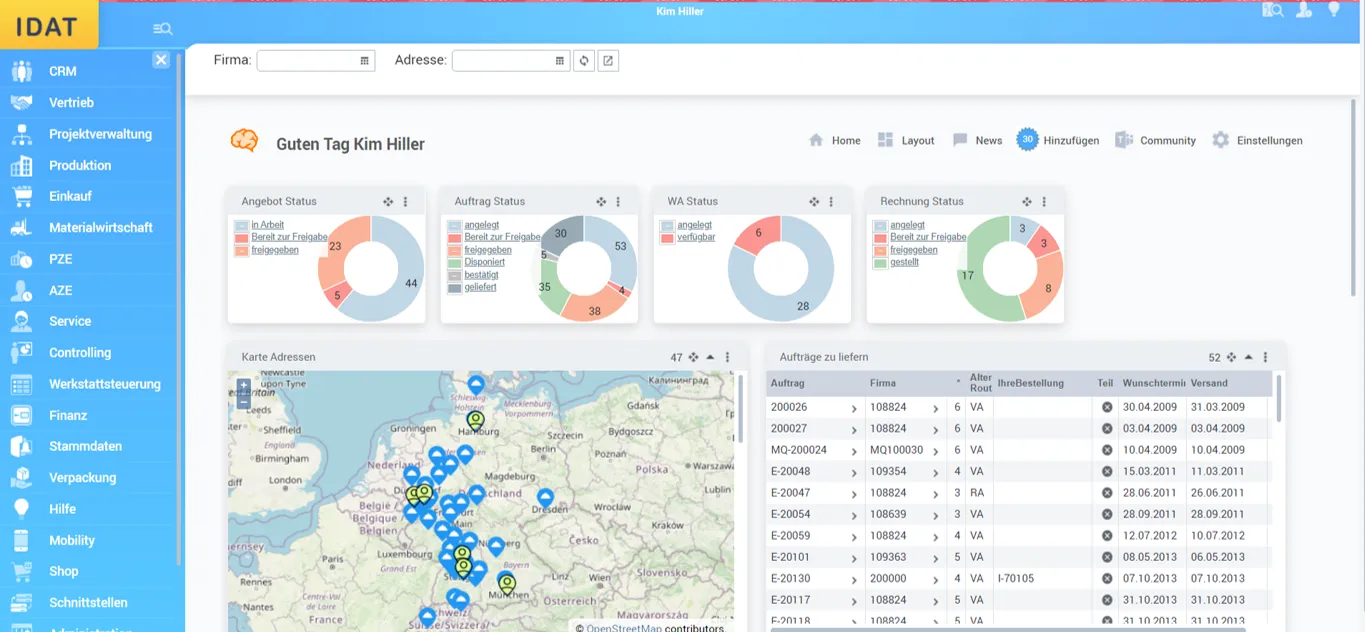Click the menu search icon beside IDAT logo
This screenshot has height=632, width=1365.
click(x=162, y=29)
